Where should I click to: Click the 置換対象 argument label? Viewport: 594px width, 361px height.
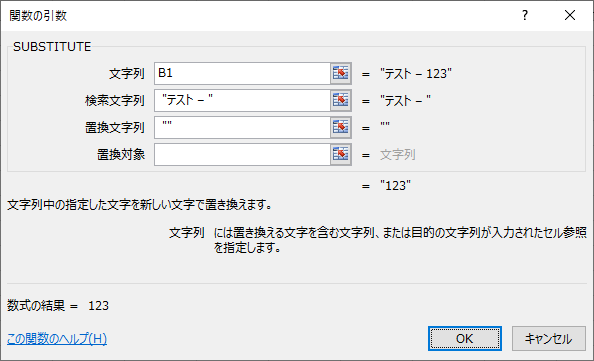121,155
